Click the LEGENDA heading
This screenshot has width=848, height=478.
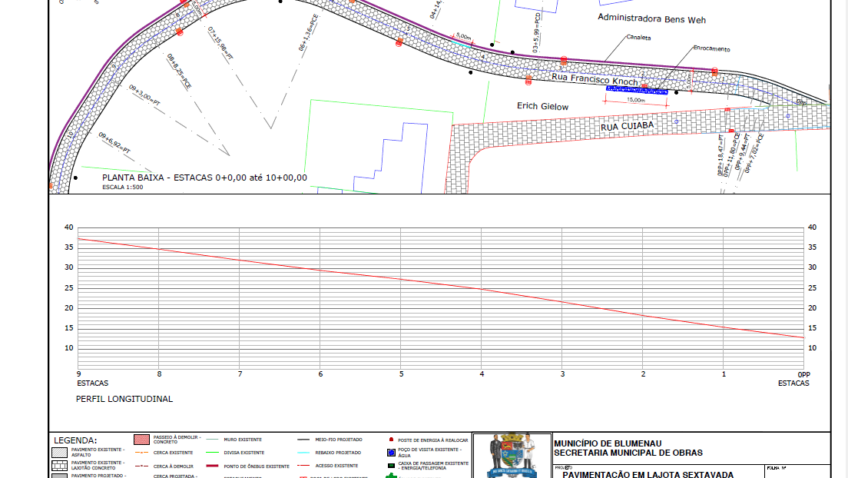pyautogui.click(x=75, y=440)
